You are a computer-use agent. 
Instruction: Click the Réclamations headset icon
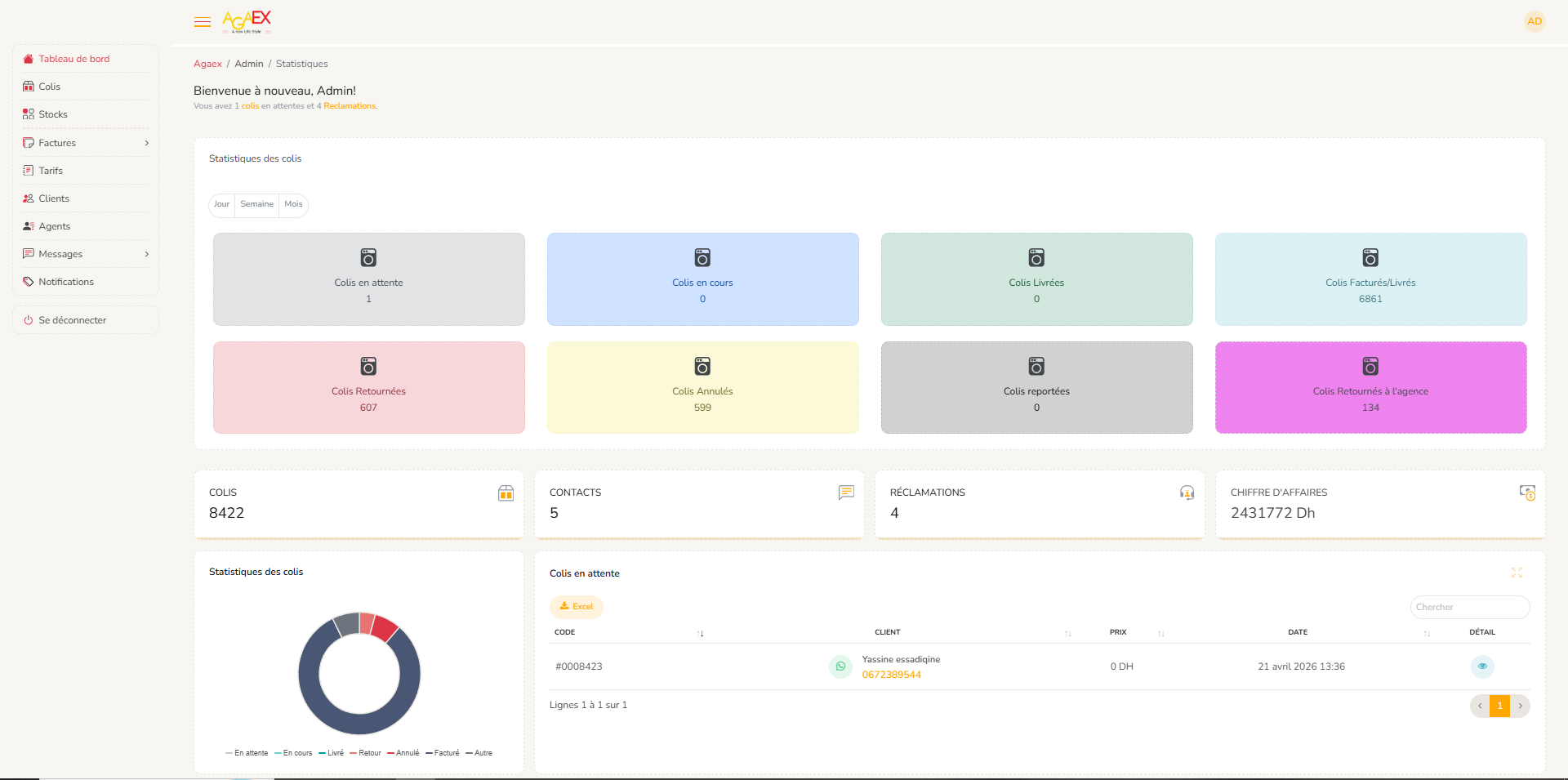pos(1187,493)
